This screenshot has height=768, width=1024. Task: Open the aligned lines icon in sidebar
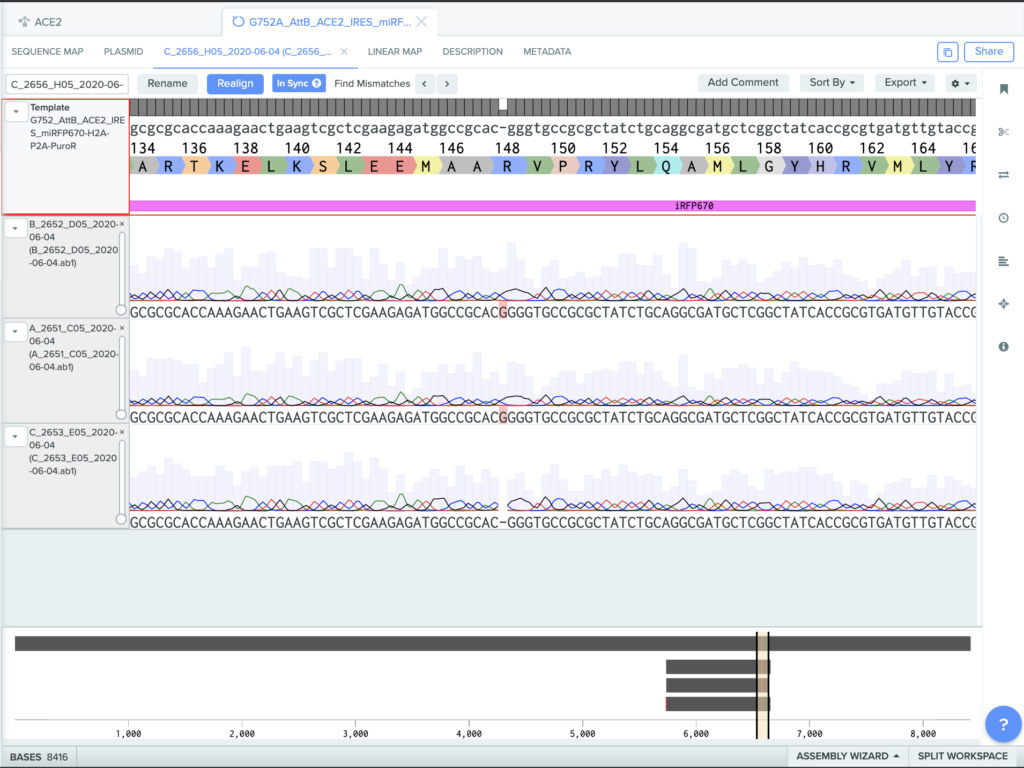tap(1004, 261)
